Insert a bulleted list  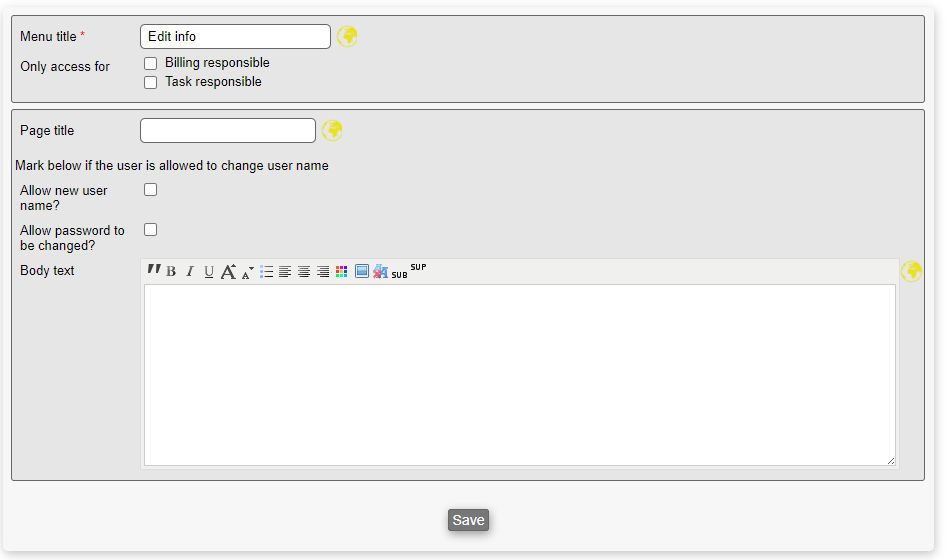pyautogui.click(x=267, y=272)
